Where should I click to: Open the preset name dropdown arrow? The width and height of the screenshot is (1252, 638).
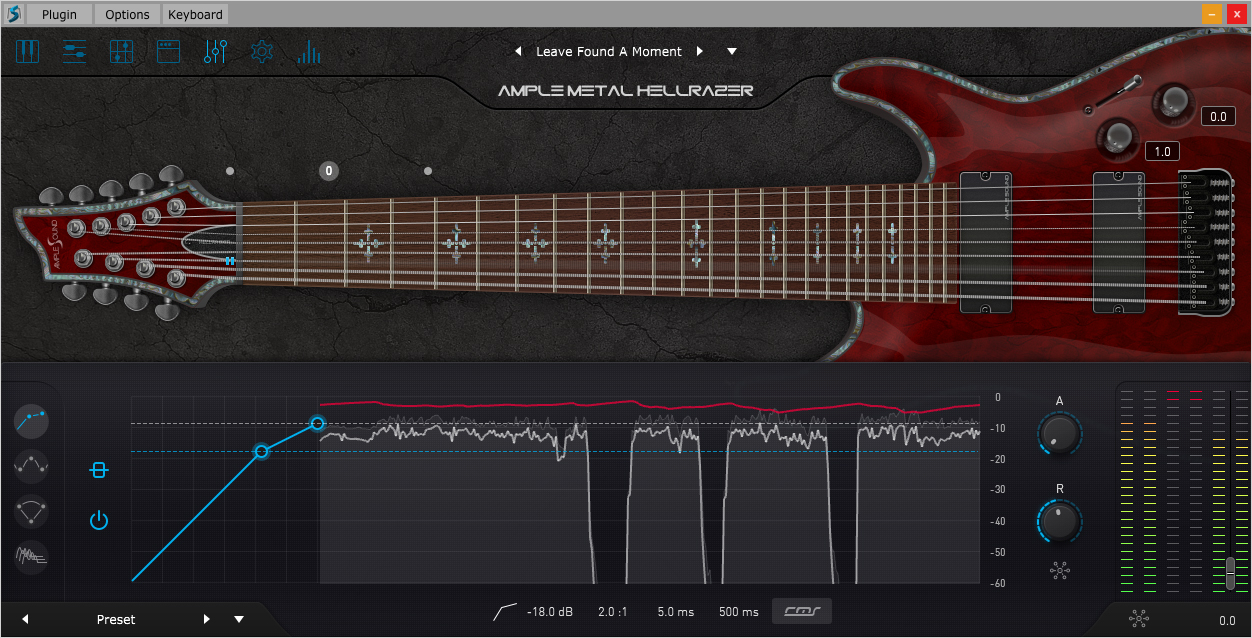[x=732, y=51]
